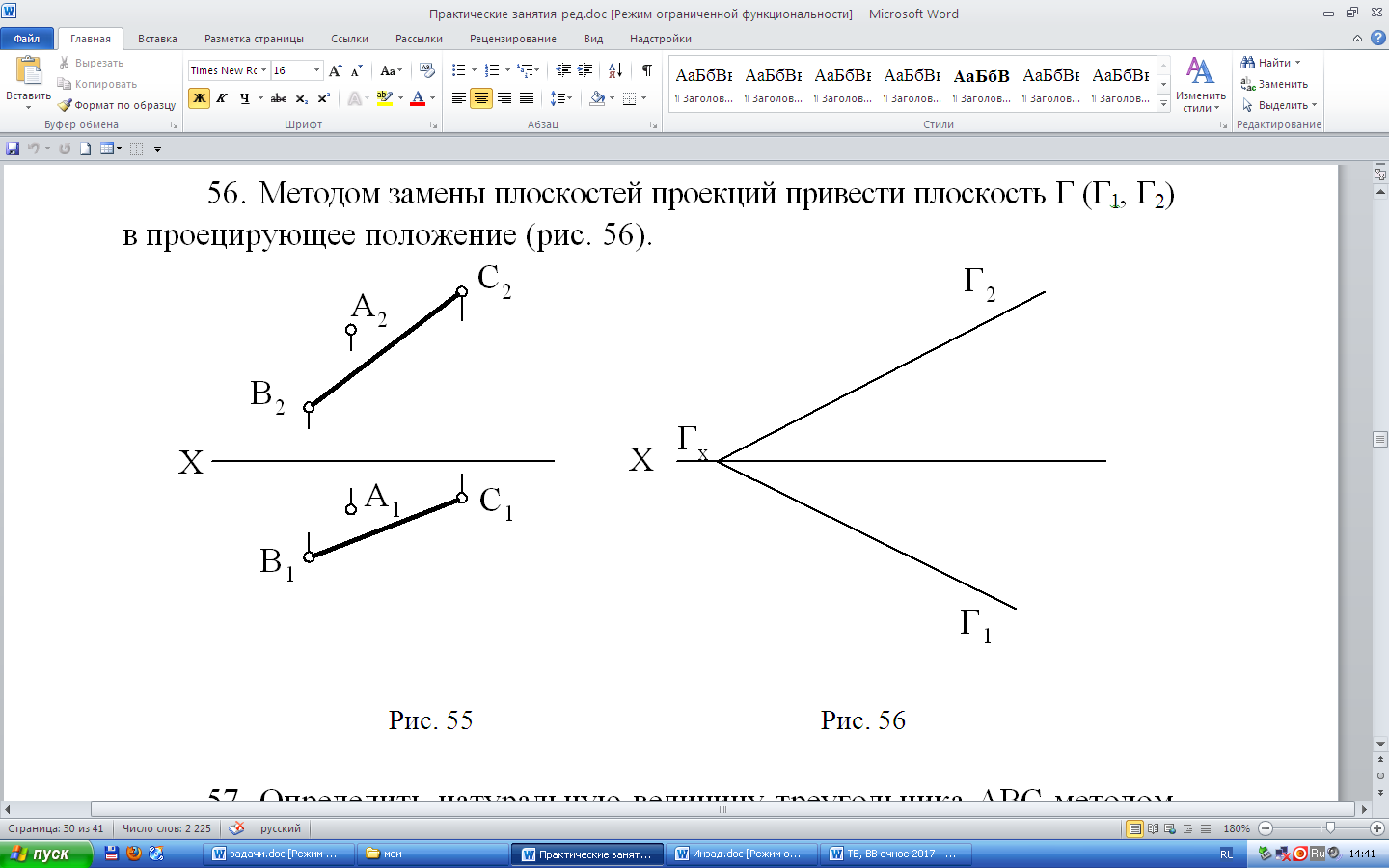Sort text with the A-Z sort icon
1389x868 pixels.
[615, 70]
